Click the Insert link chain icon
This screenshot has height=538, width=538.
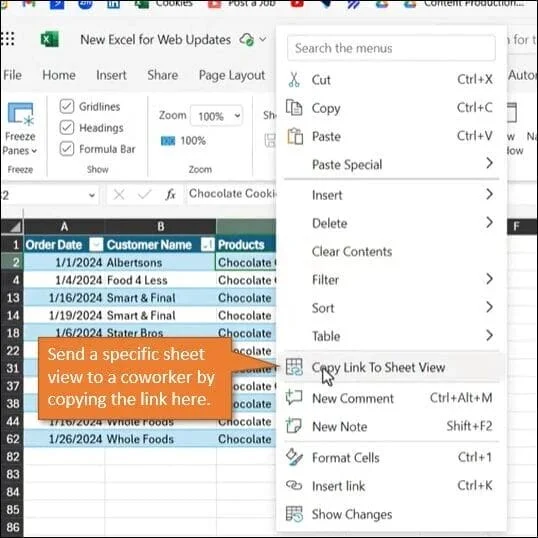[294, 486]
